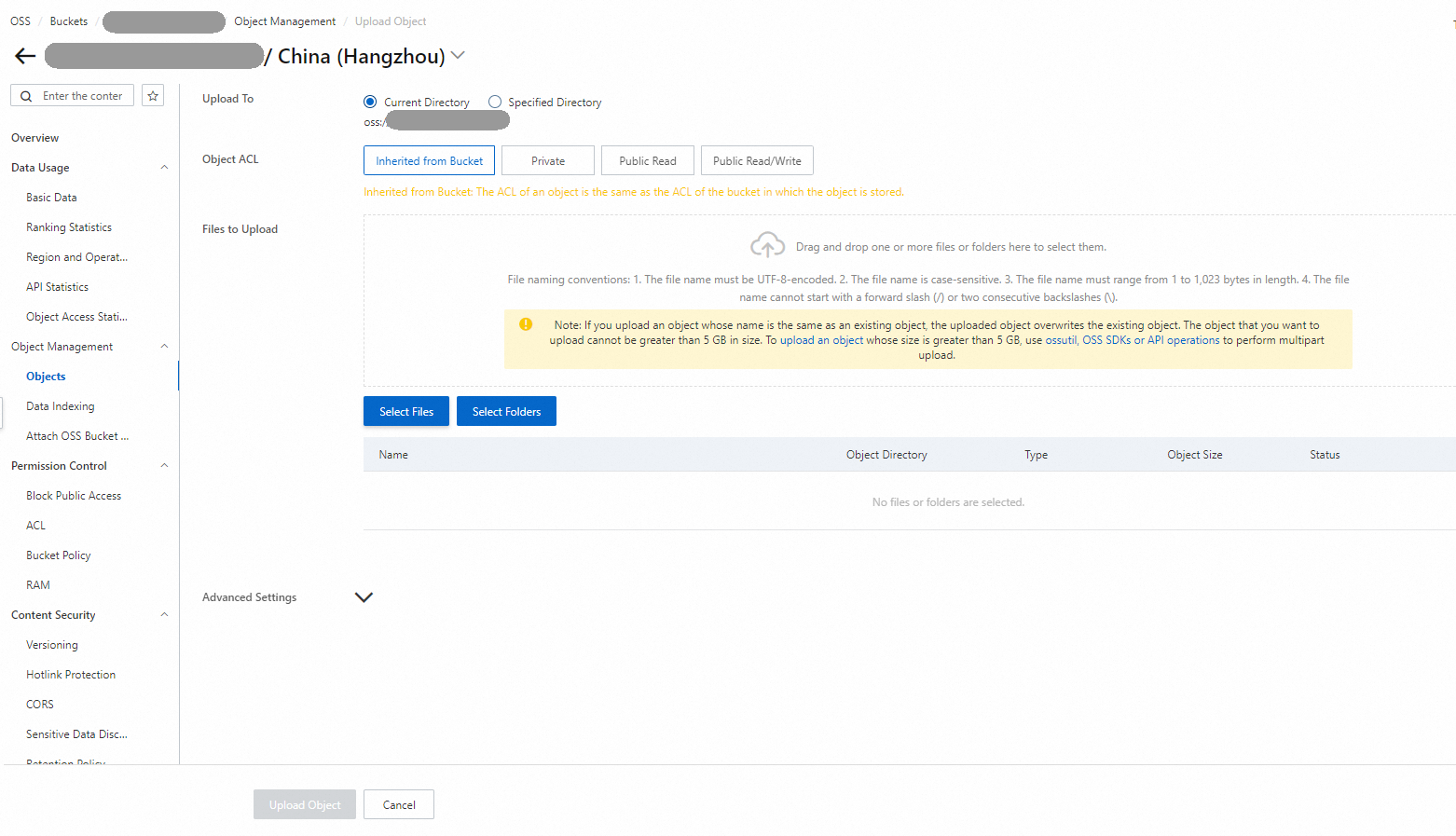The width and height of the screenshot is (1456, 836).
Task: Follow the 'upload an object' link
Action: click(821, 340)
